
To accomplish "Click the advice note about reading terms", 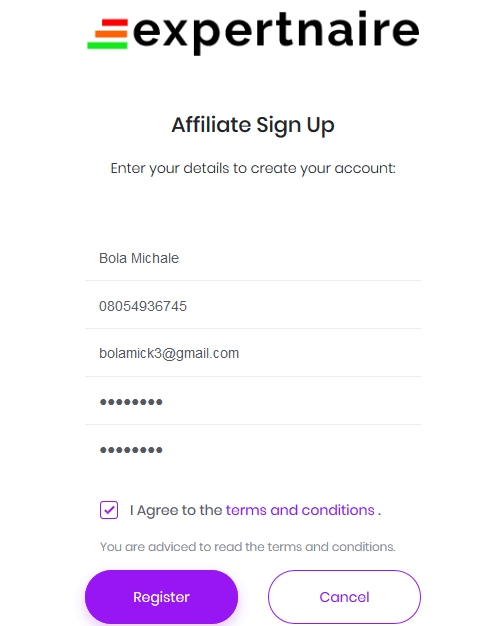I will (x=248, y=547).
